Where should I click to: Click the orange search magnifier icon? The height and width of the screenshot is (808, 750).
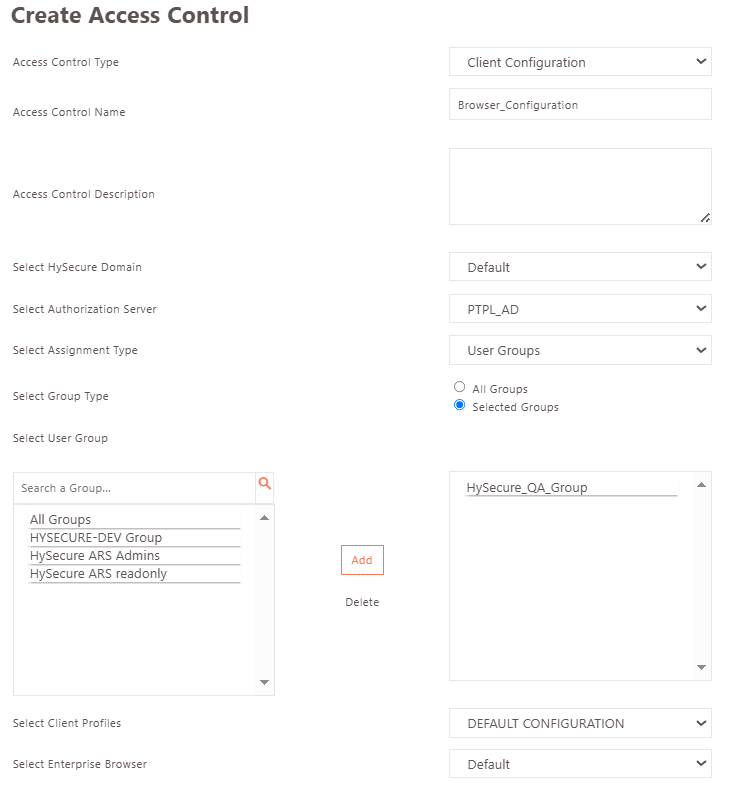(264, 483)
